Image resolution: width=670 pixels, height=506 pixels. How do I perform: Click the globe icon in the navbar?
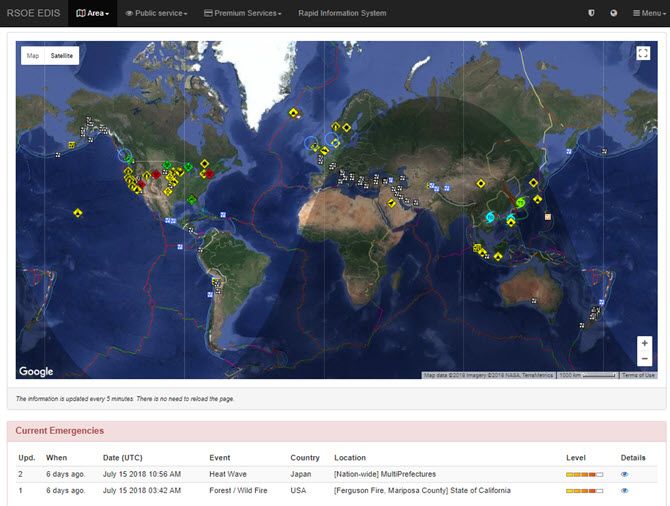coord(613,13)
